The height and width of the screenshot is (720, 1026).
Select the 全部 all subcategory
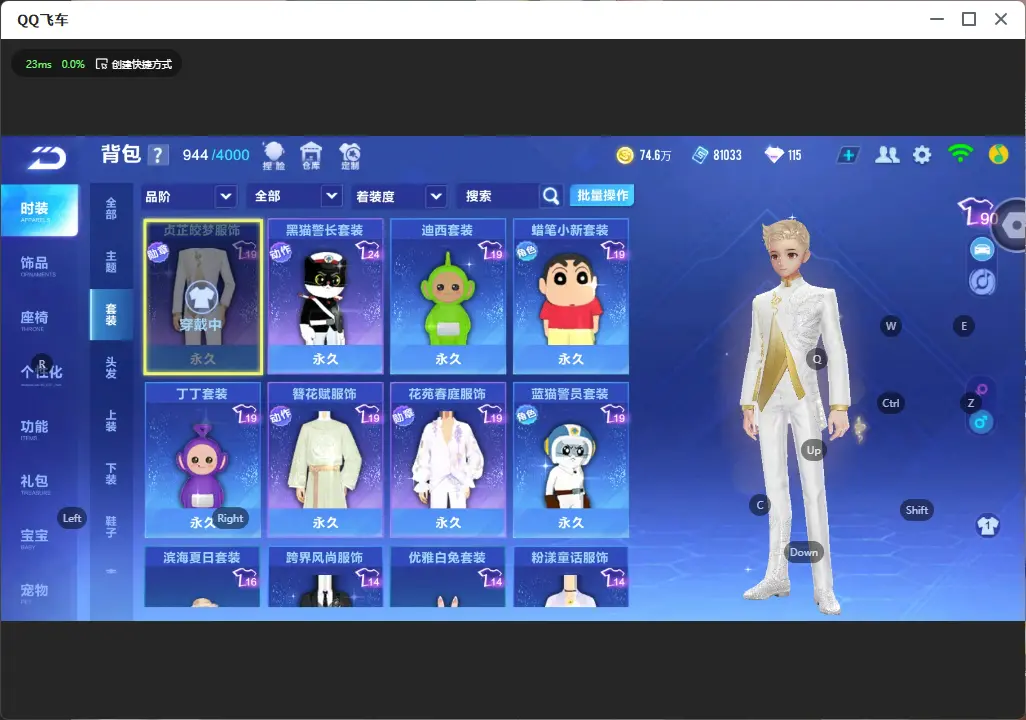tap(111, 209)
